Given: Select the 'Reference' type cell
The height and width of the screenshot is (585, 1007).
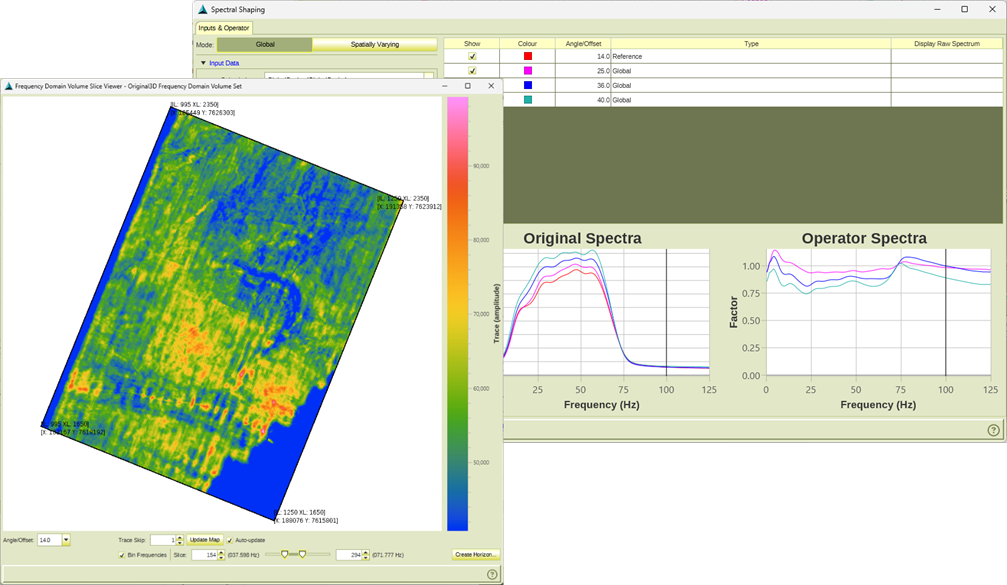Looking at the screenshot, I should (751, 57).
